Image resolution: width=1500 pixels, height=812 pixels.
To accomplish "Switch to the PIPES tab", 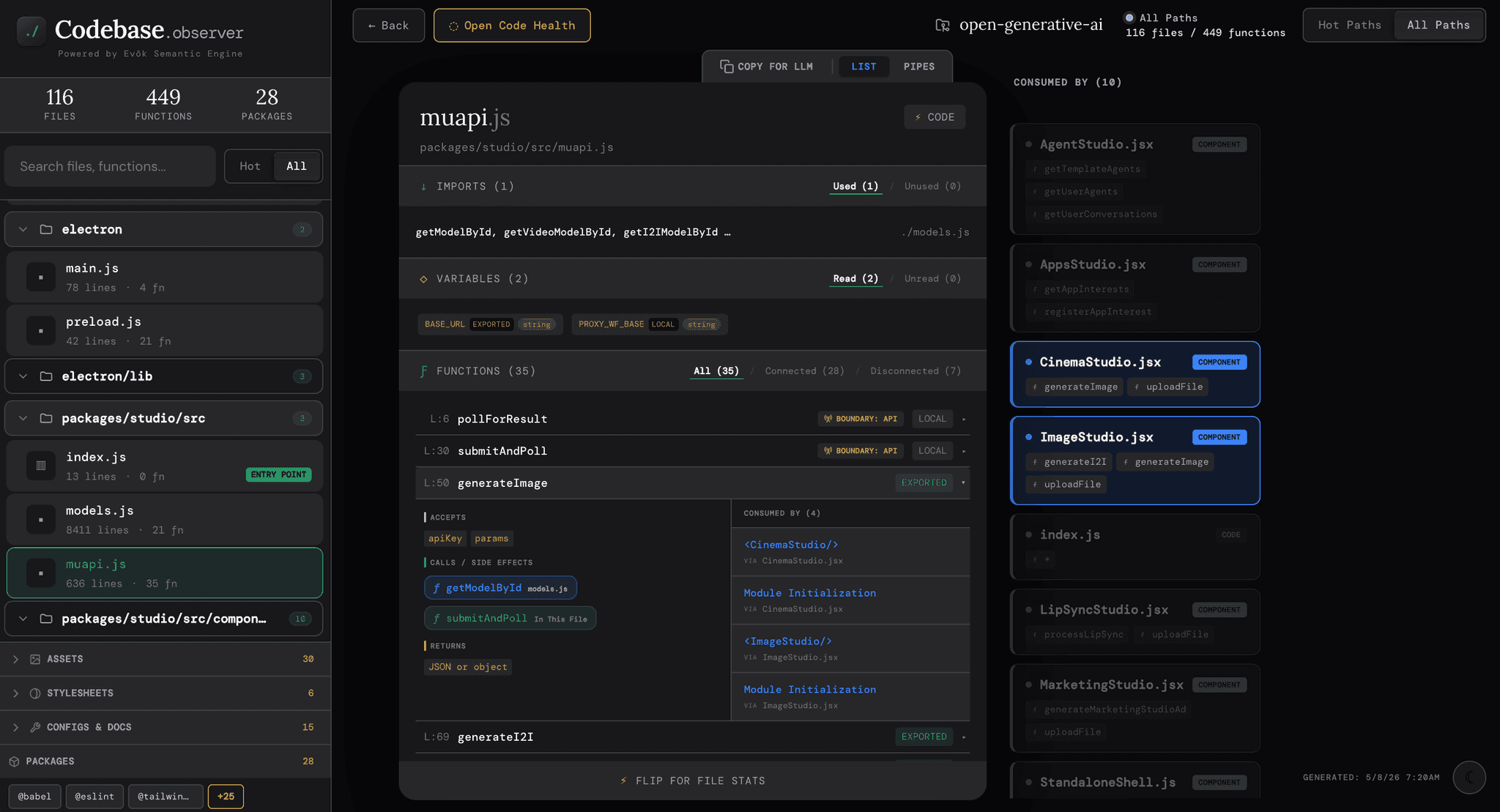I will [918, 67].
